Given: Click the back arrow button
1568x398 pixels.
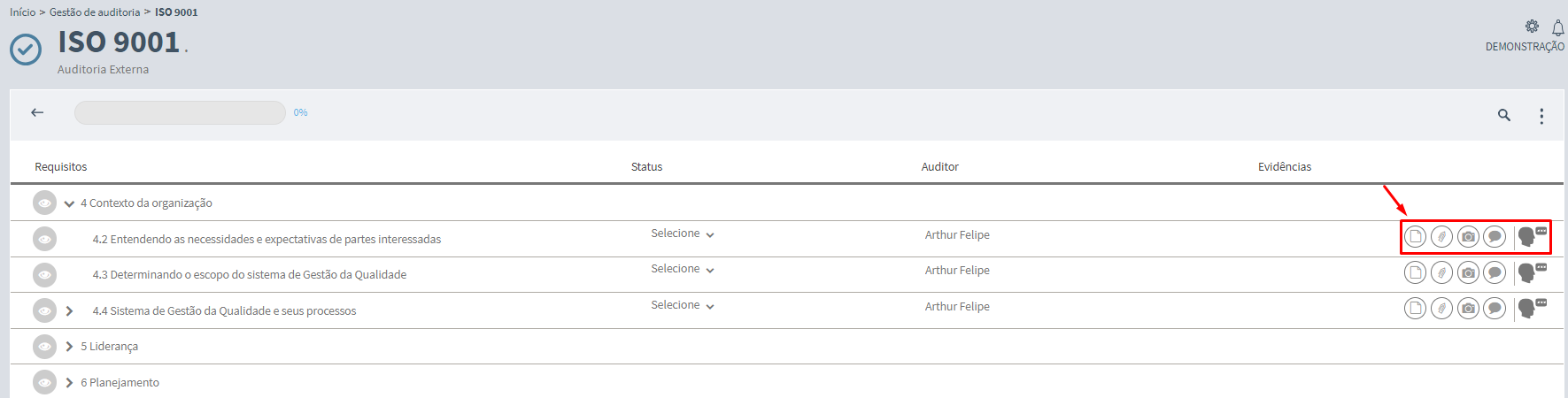Looking at the screenshot, I should click(x=37, y=112).
